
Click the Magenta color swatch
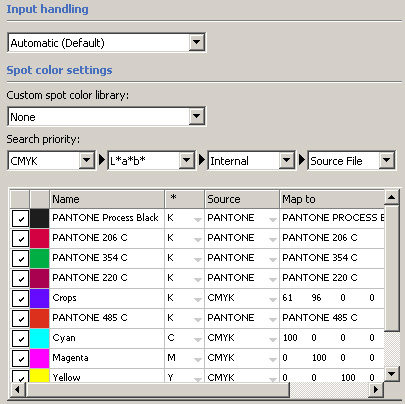pyautogui.click(x=40, y=358)
